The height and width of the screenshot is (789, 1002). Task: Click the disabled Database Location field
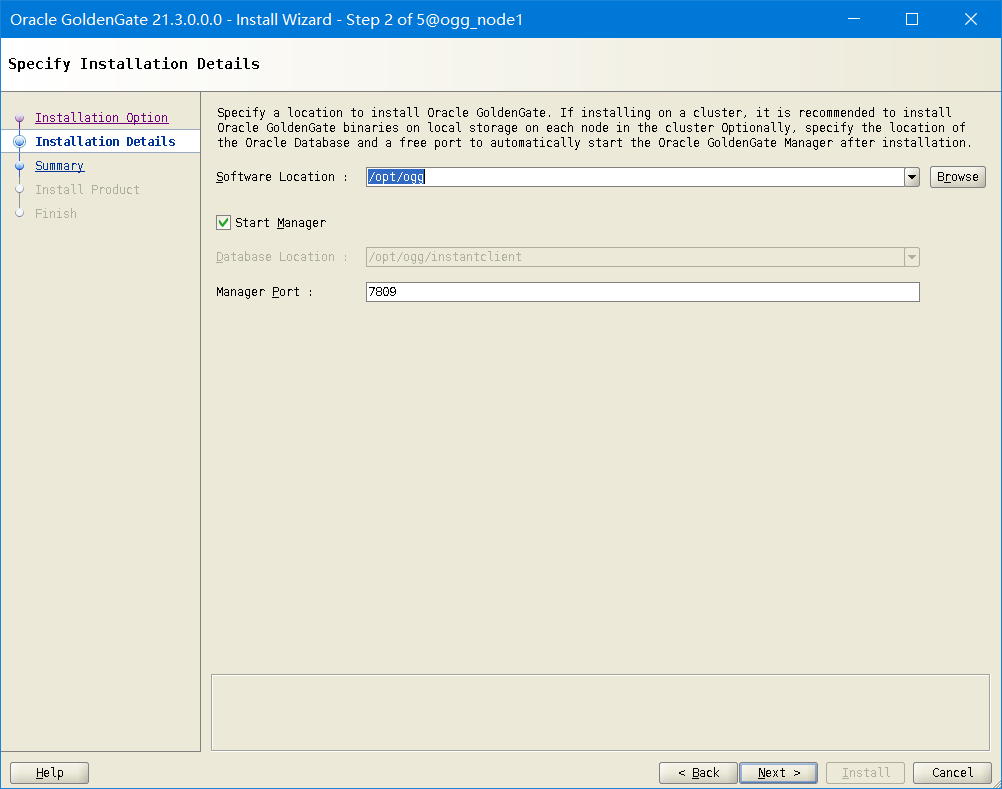tap(635, 257)
